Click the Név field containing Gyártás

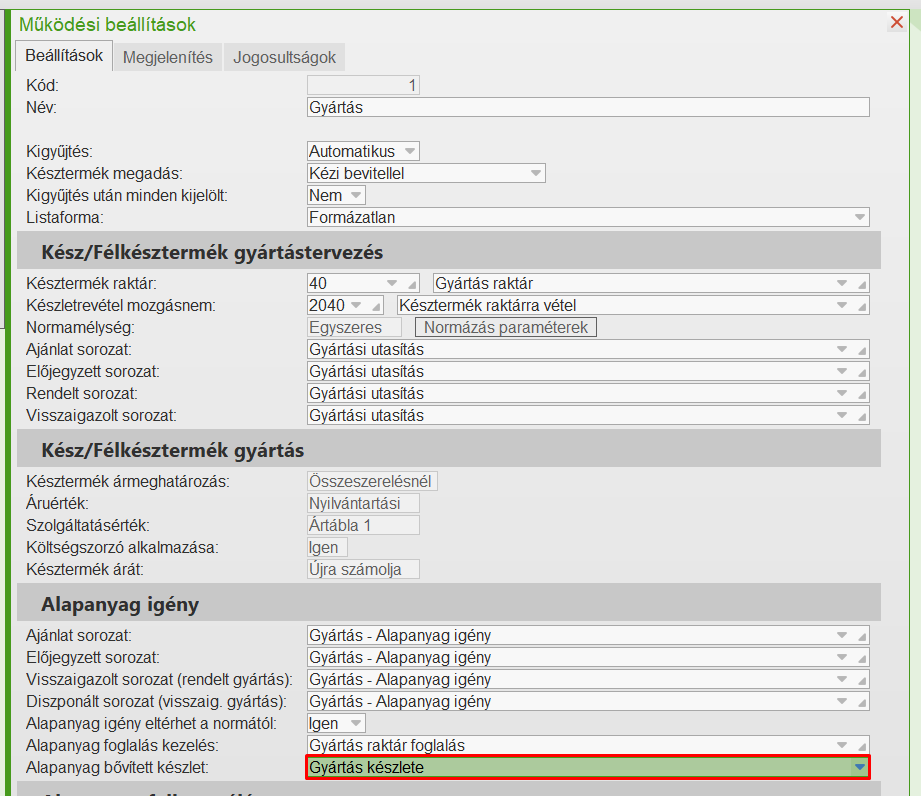coord(588,108)
